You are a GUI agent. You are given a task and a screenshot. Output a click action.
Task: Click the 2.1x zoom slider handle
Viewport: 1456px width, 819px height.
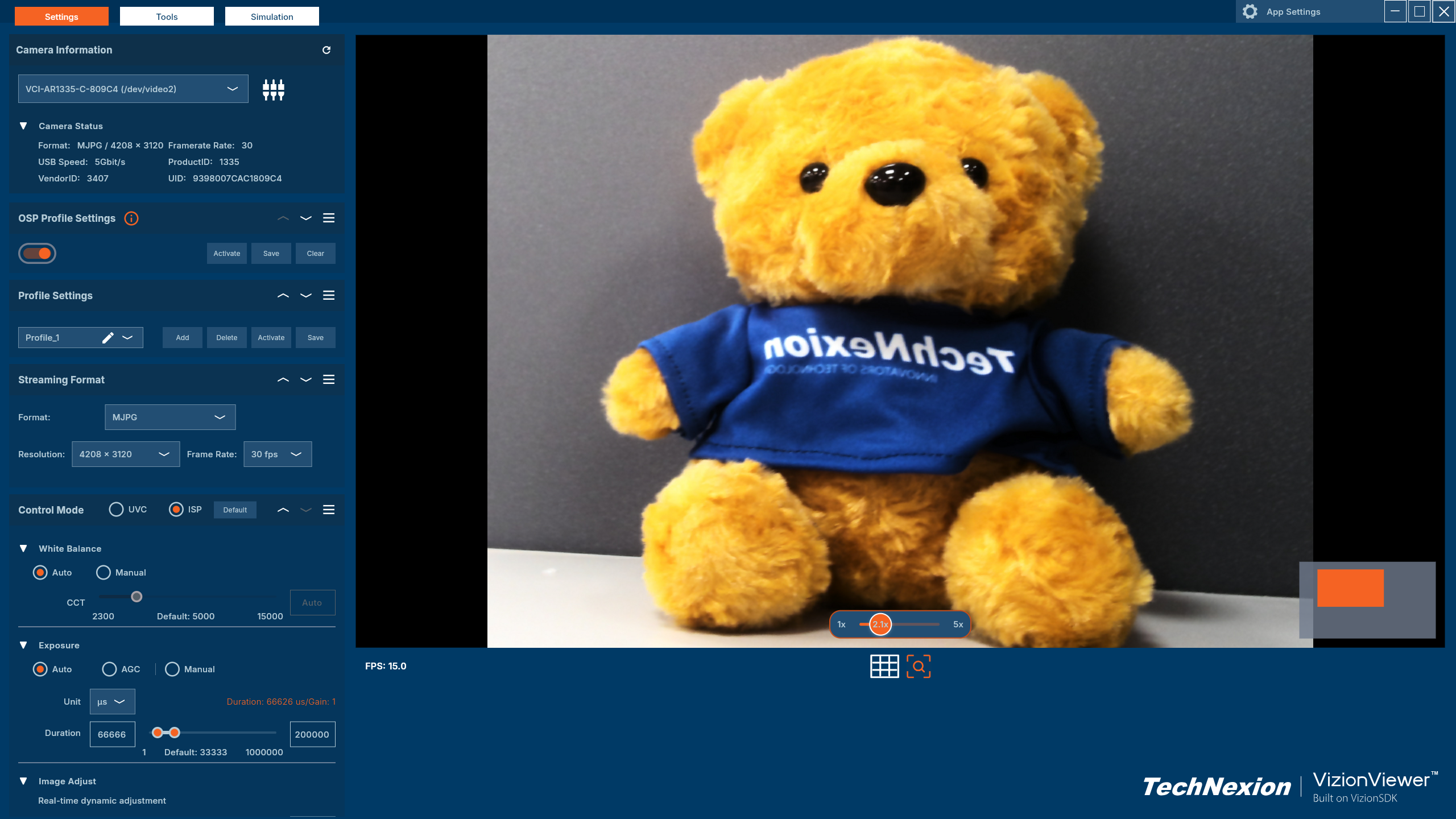click(880, 624)
